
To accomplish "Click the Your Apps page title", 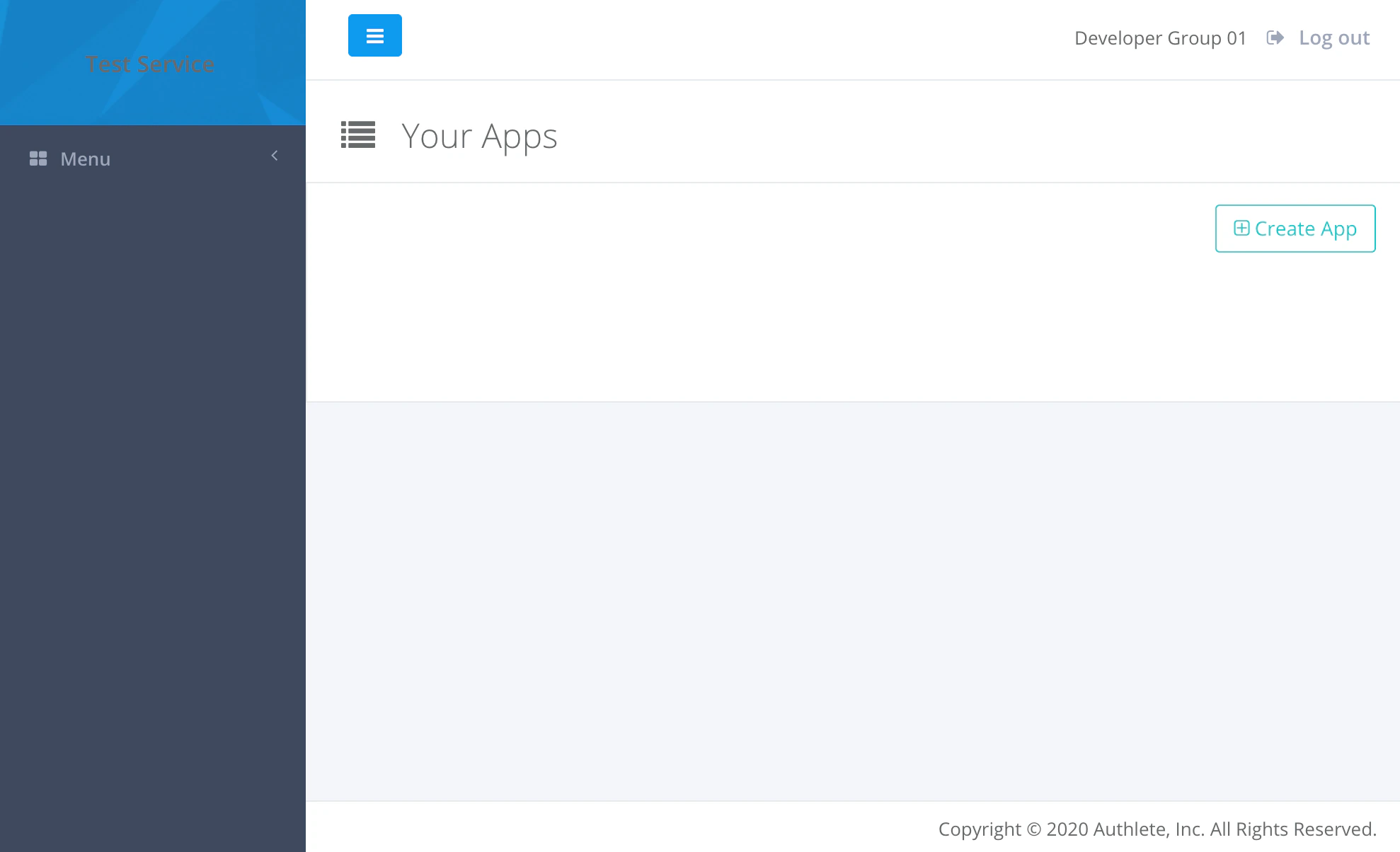I will pos(479,136).
